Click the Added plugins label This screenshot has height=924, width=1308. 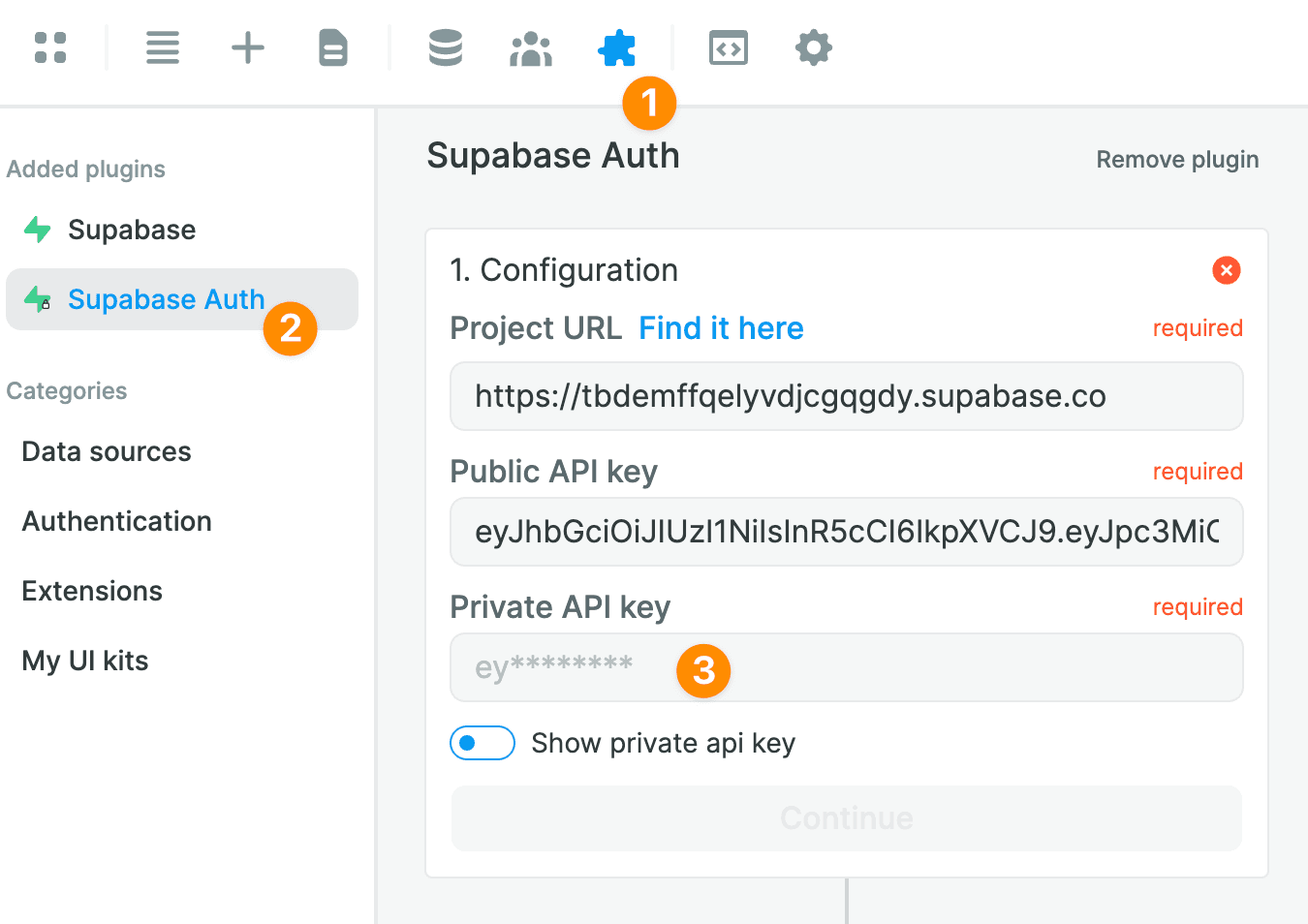pos(85,169)
